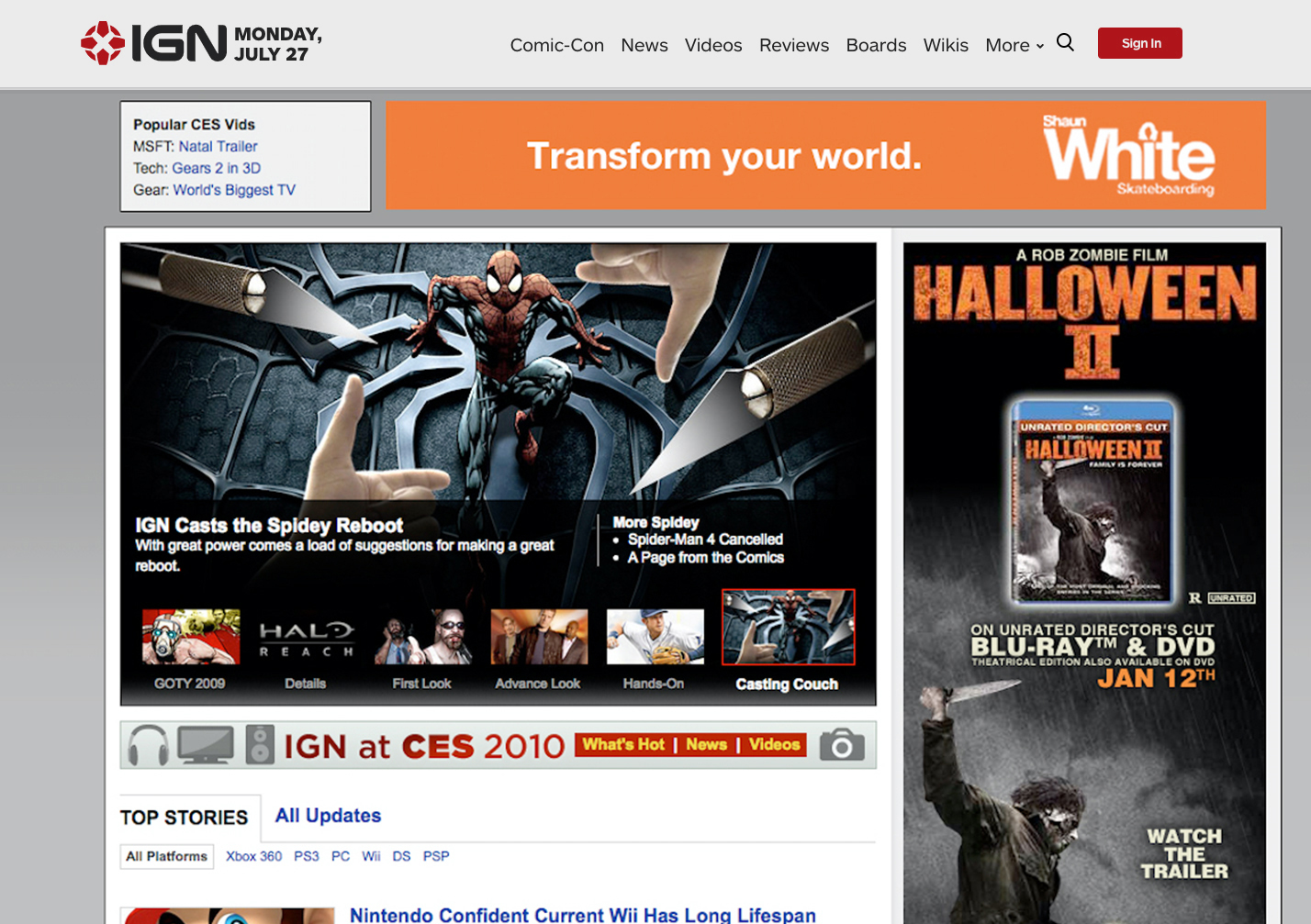Image resolution: width=1311 pixels, height=924 pixels.
Task: Open the World's Biggest TV link
Action: (x=234, y=190)
